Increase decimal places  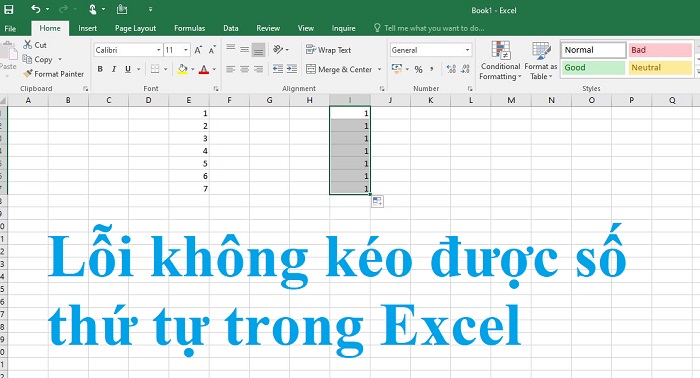point(451,69)
